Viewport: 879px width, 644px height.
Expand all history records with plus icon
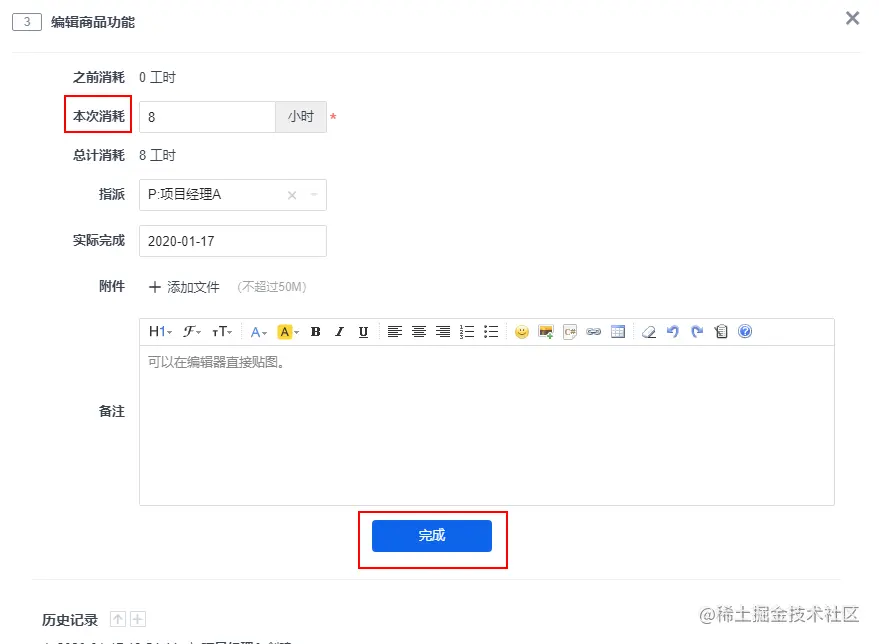[x=138, y=619]
